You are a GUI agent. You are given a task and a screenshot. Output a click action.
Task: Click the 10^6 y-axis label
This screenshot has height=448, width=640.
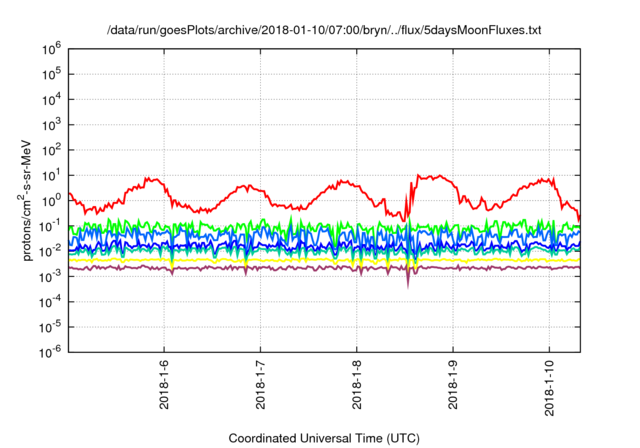(x=51, y=50)
